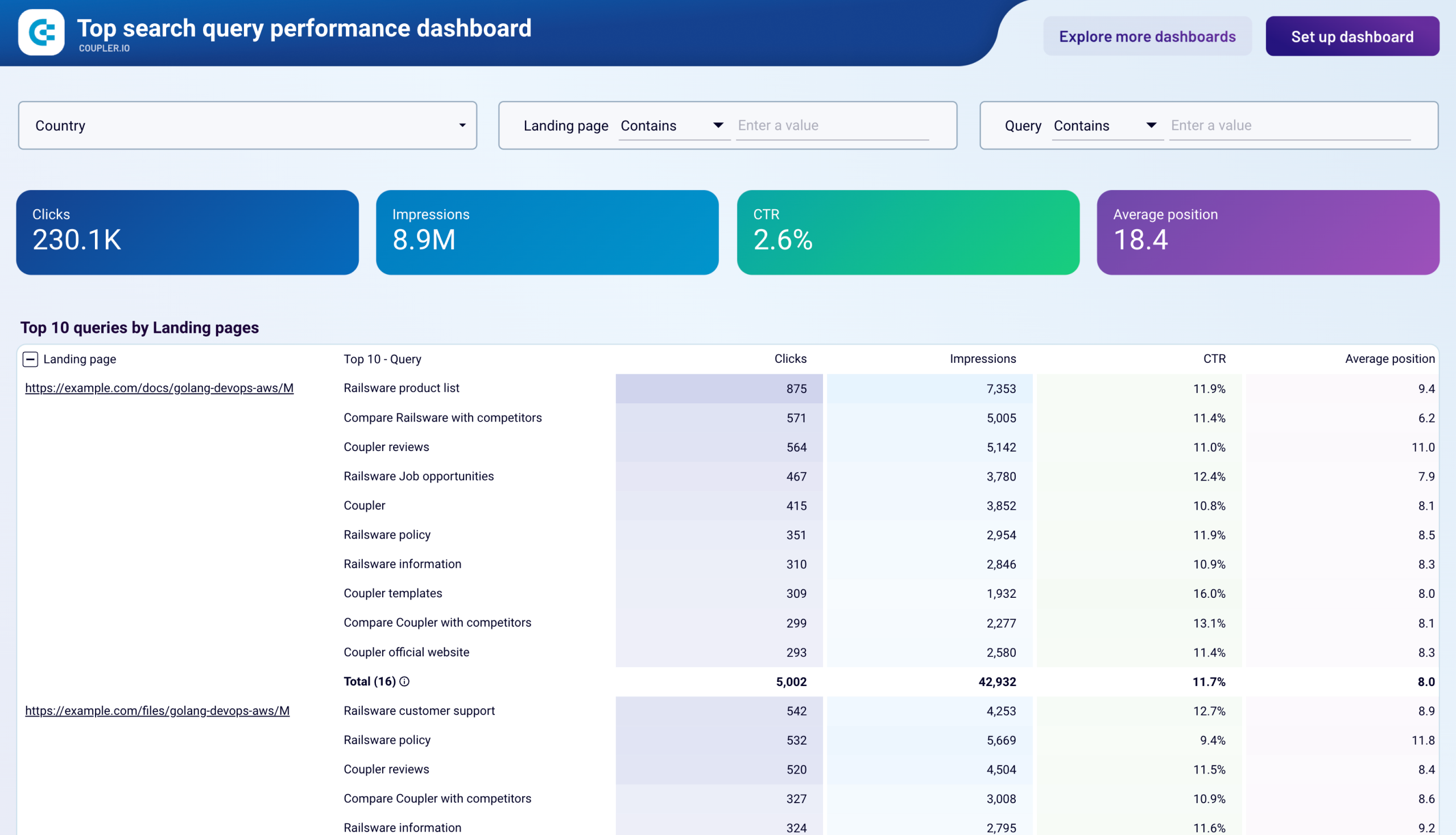This screenshot has height=835, width=1456.
Task: Click the info icon beside Total (16)
Action: [x=403, y=682]
